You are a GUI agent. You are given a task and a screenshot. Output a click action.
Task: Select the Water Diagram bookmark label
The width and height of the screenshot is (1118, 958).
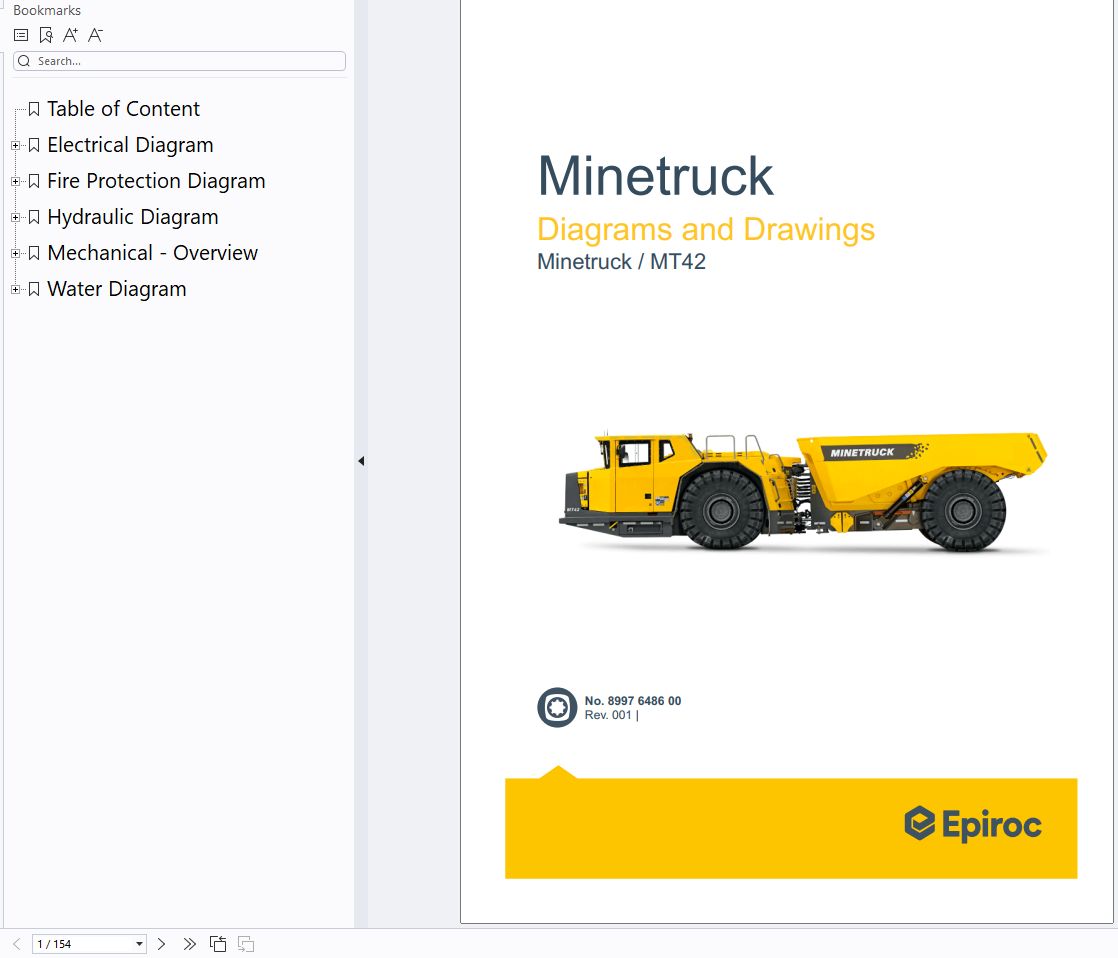click(x=116, y=289)
